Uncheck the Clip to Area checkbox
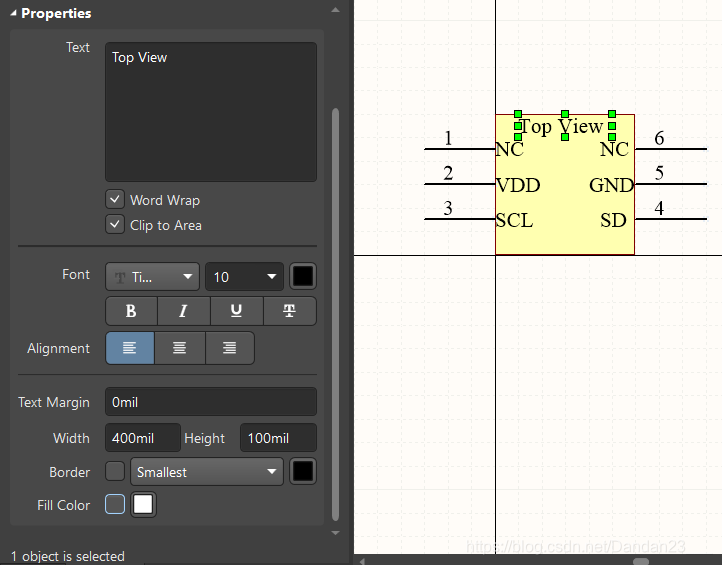 115,225
